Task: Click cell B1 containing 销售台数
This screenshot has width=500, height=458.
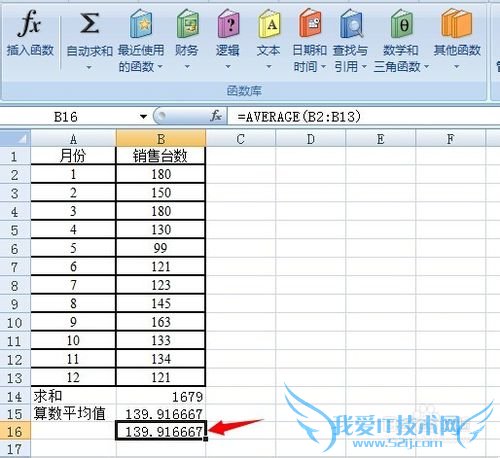Action: (161, 156)
